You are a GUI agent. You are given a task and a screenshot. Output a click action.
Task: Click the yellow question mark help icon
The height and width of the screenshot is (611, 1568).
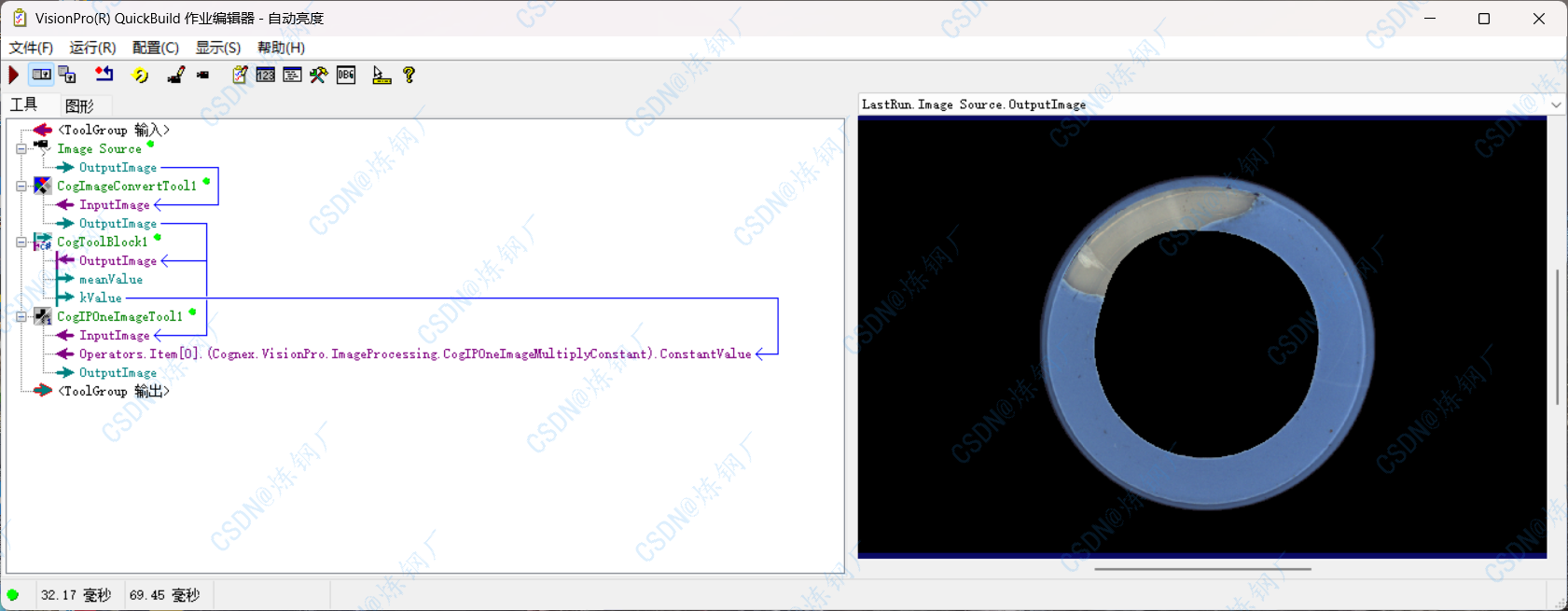point(409,75)
